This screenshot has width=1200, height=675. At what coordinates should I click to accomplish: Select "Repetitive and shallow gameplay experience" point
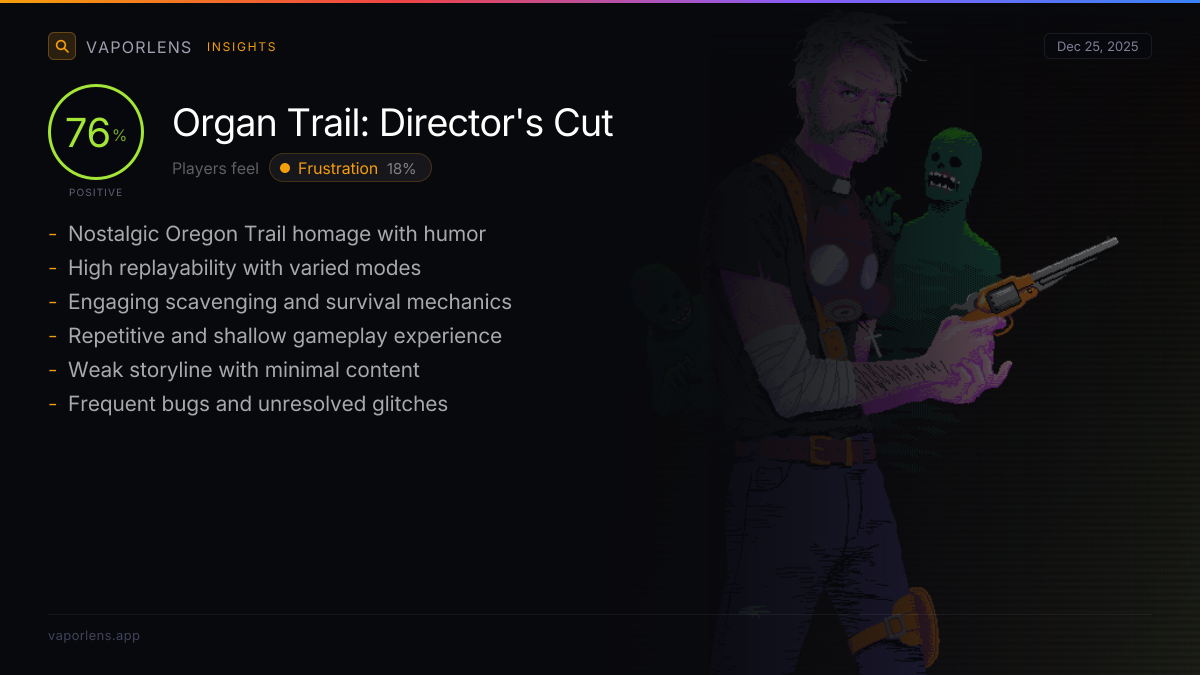(285, 336)
